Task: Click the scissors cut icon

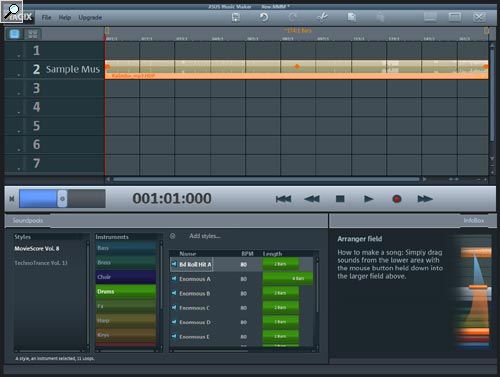Action: [x=322, y=17]
